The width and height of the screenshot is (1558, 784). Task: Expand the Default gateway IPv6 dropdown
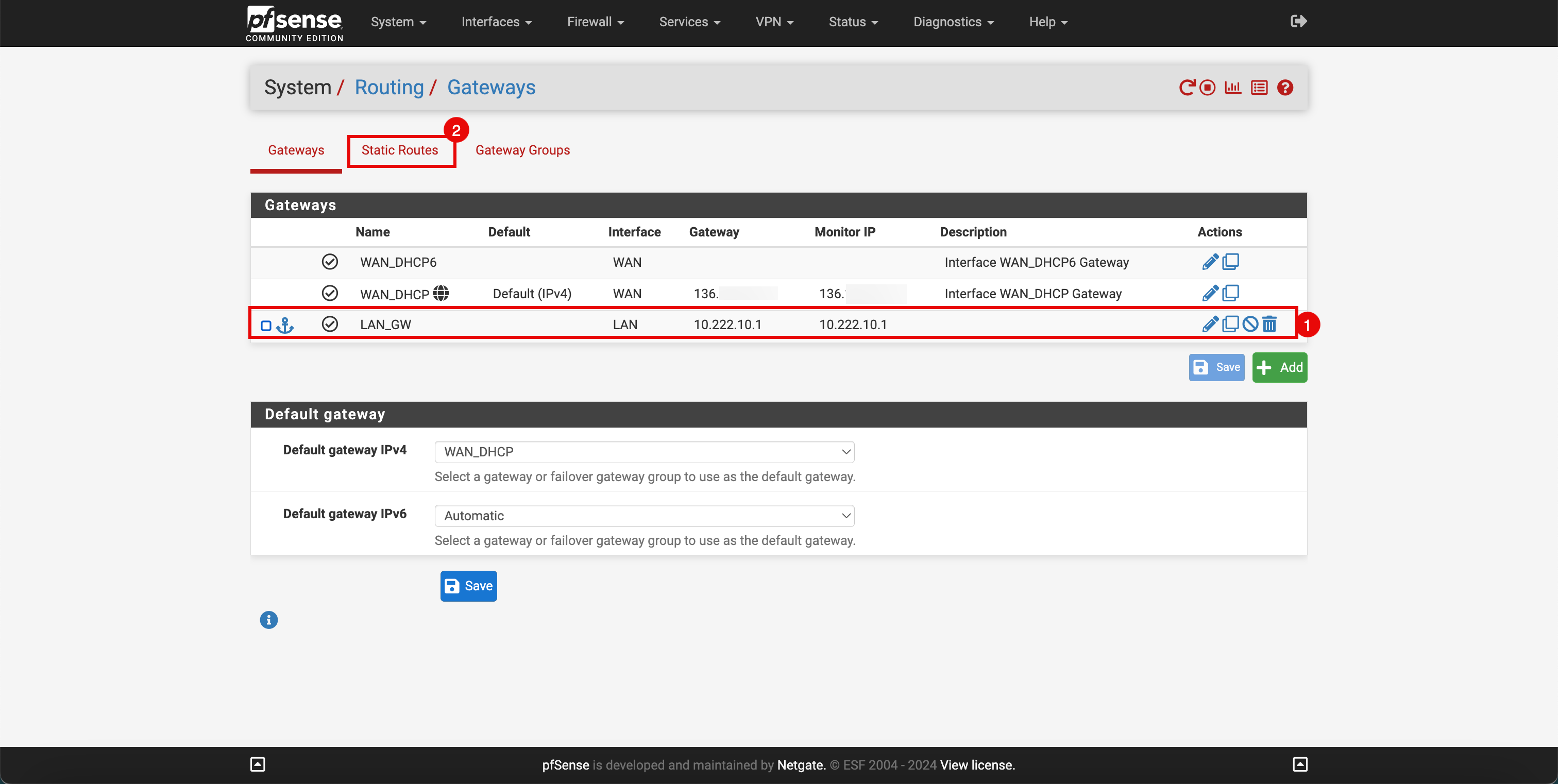pos(645,515)
